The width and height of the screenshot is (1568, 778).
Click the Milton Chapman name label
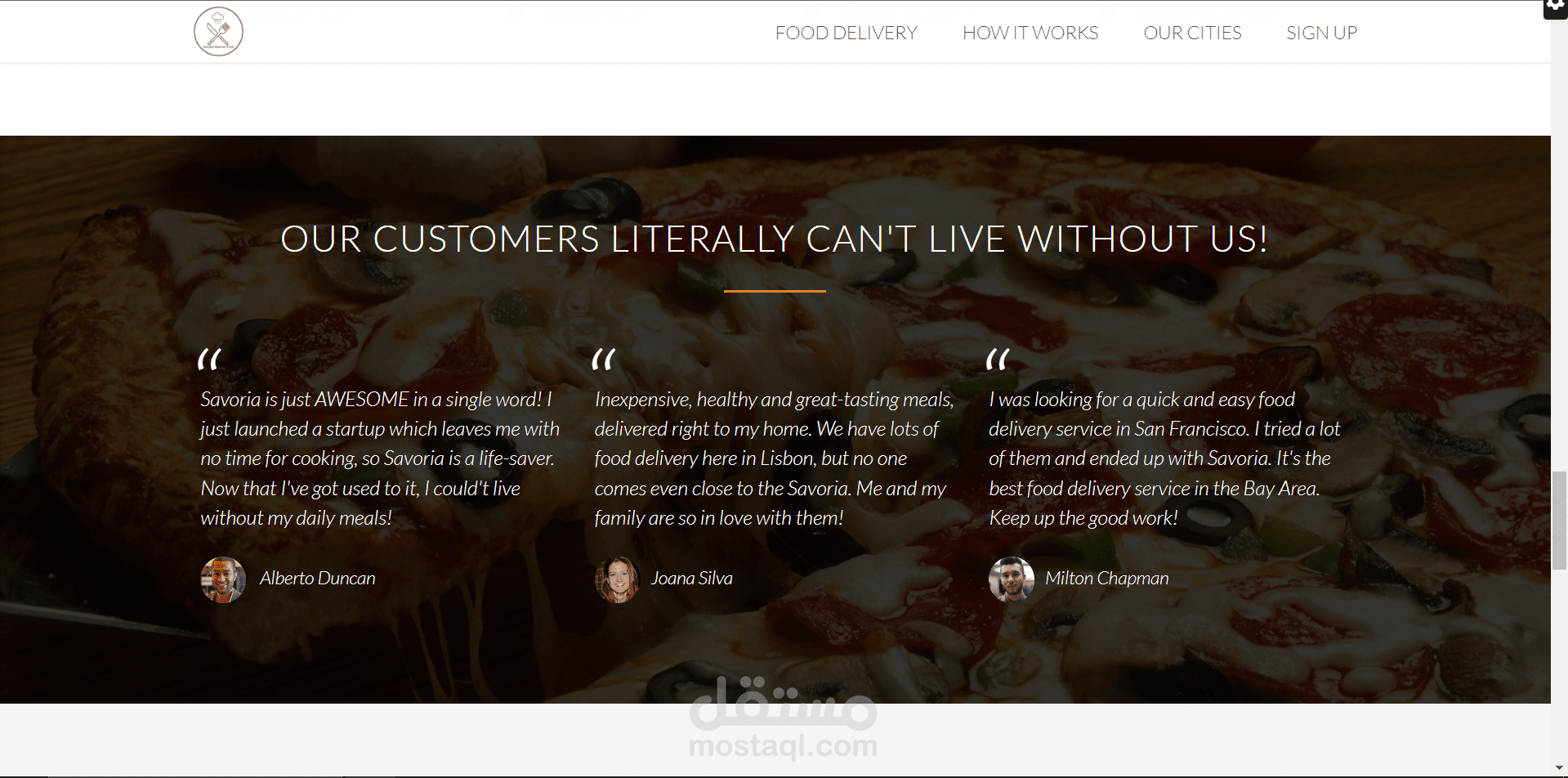[x=1106, y=579]
